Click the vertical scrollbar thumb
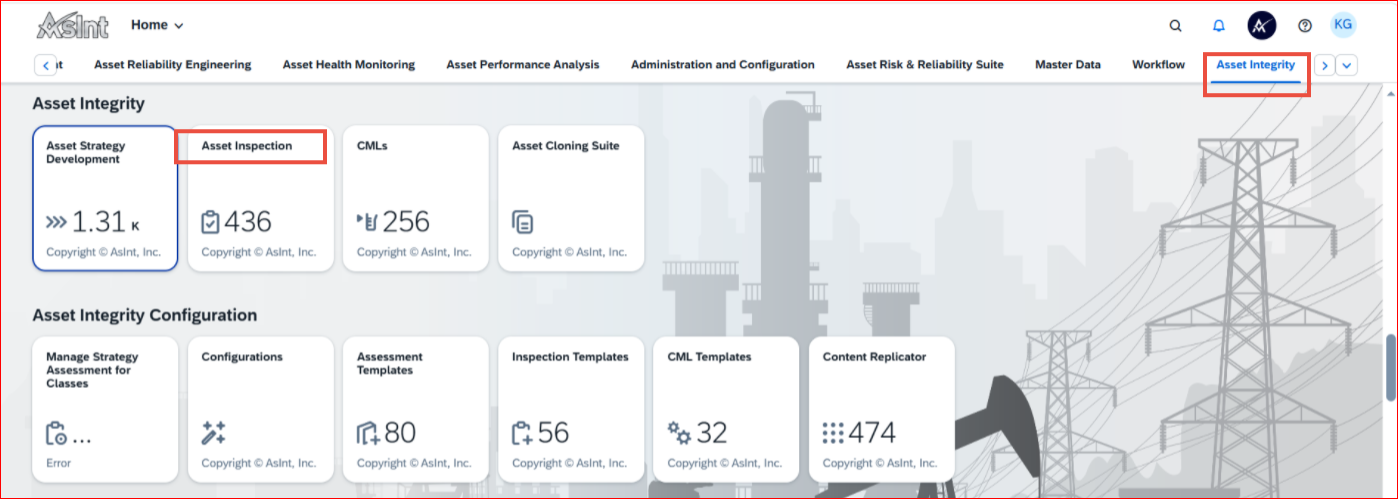 coord(1389,368)
